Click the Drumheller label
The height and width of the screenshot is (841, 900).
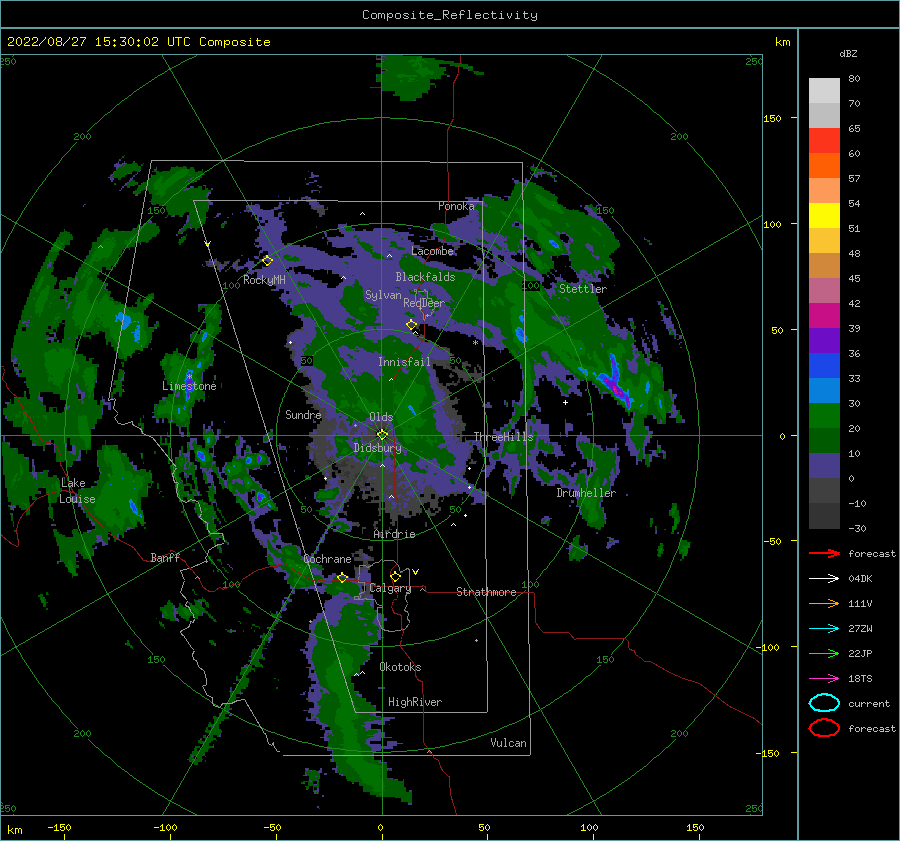[586, 493]
